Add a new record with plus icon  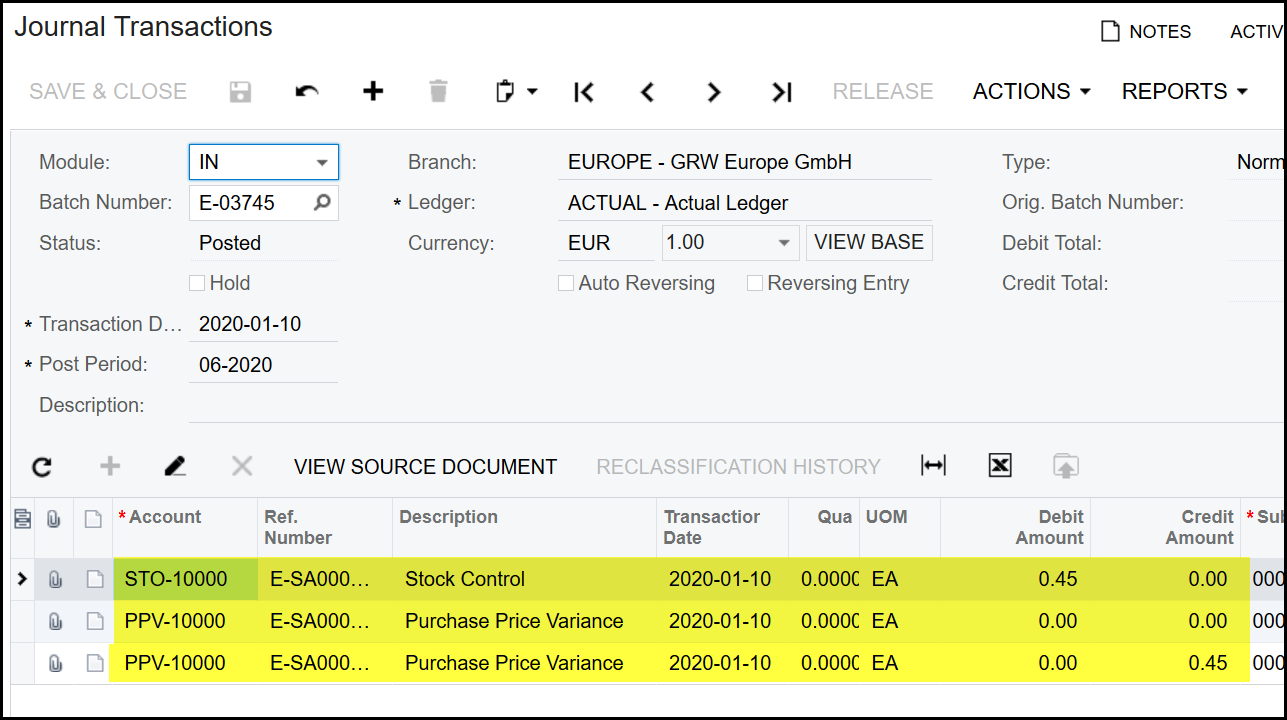pos(373,92)
